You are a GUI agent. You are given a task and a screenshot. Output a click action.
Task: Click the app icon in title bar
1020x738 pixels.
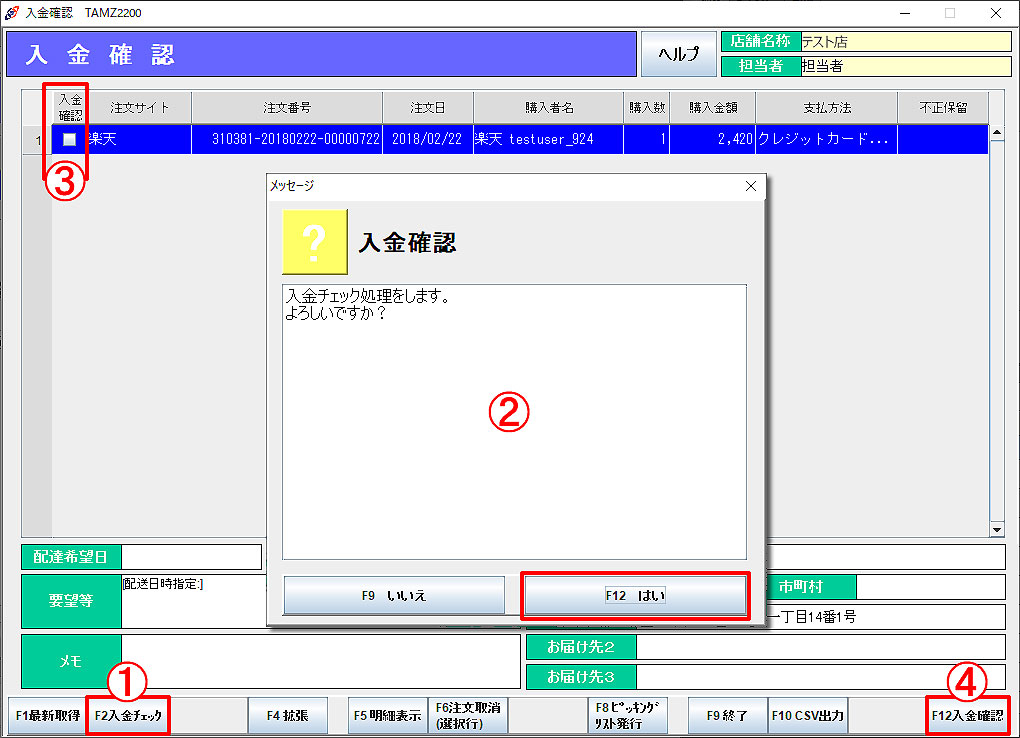click(x=12, y=12)
